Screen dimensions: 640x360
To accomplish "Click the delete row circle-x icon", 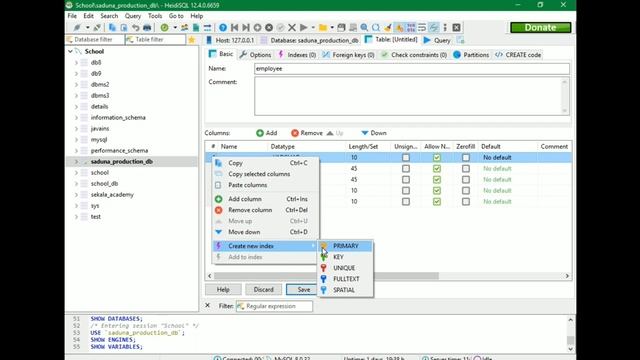I will point(269,27).
